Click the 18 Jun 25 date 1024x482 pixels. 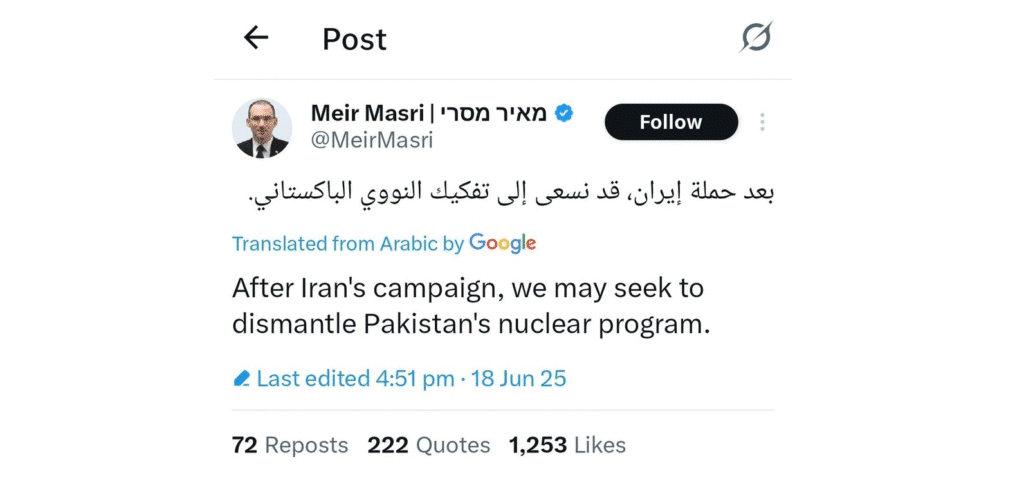click(x=517, y=379)
